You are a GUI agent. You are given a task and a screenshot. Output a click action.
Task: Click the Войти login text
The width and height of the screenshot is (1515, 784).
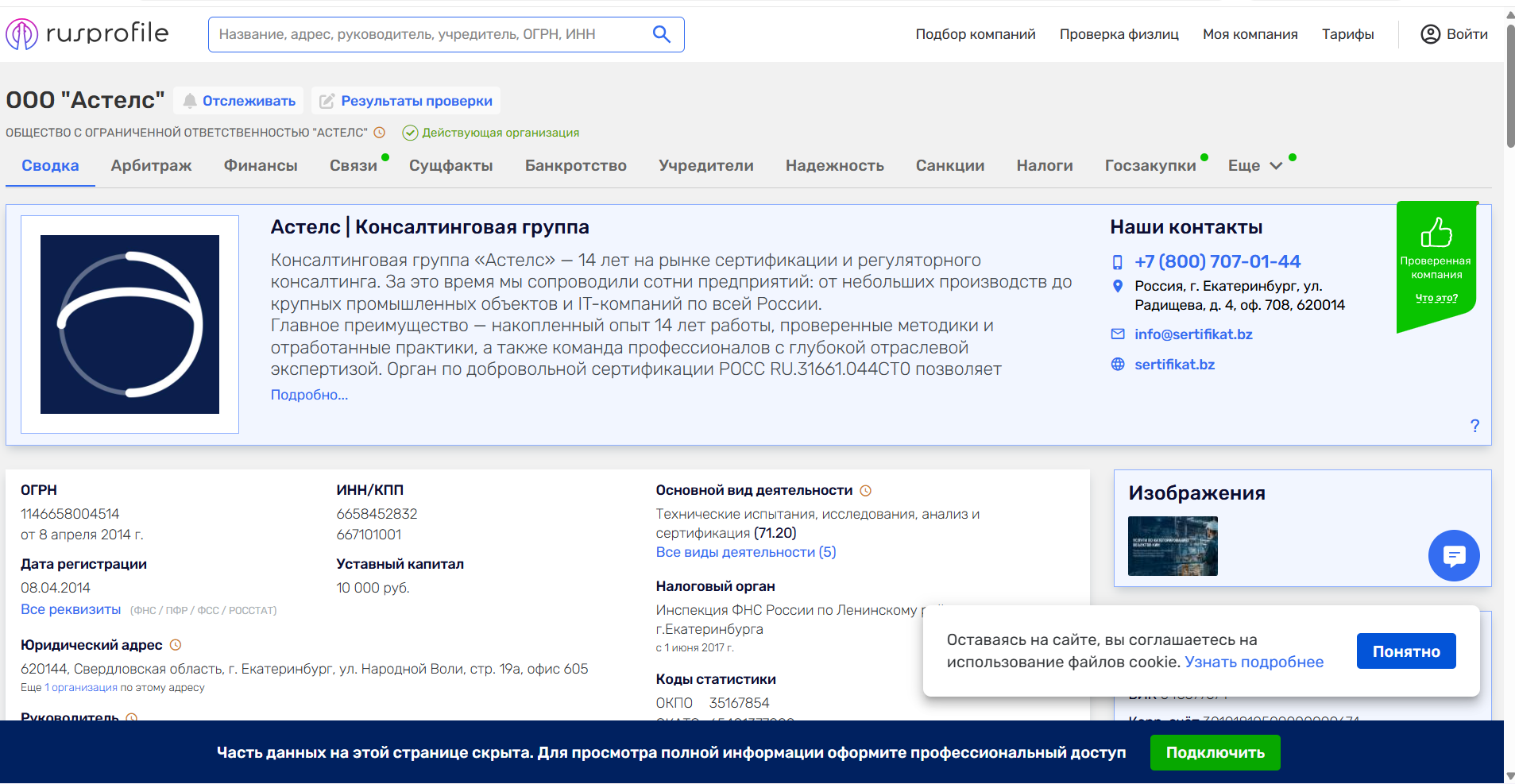point(1467,34)
